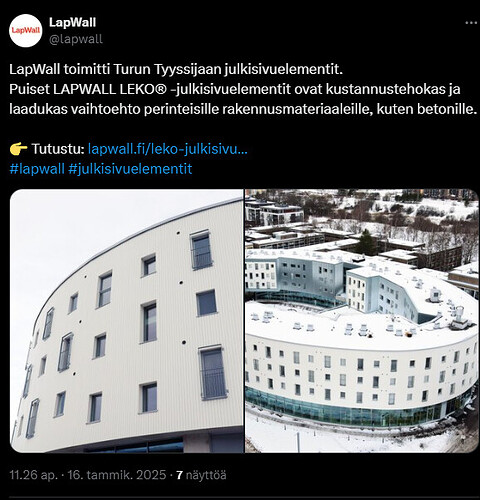480x500 pixels.
Task: View the snowy aerial building photo
Action: pyautogui.click(x=362, y=321)
